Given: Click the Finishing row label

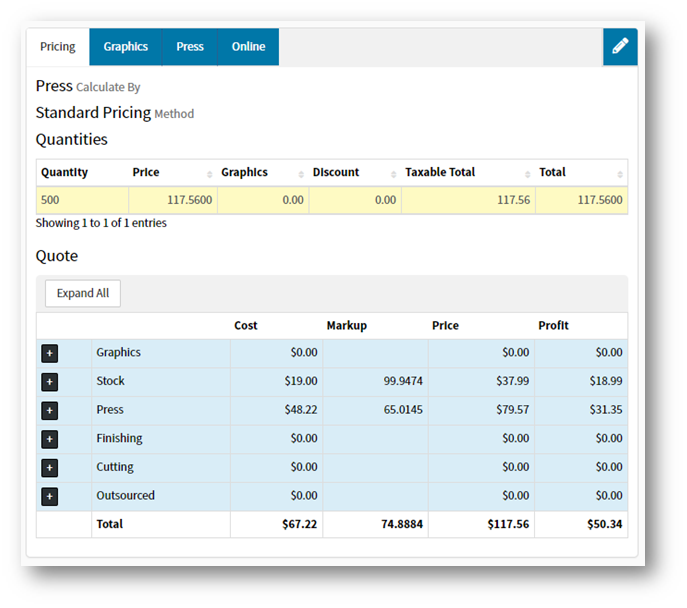Looking at the screenshot, I should point(119,438).
